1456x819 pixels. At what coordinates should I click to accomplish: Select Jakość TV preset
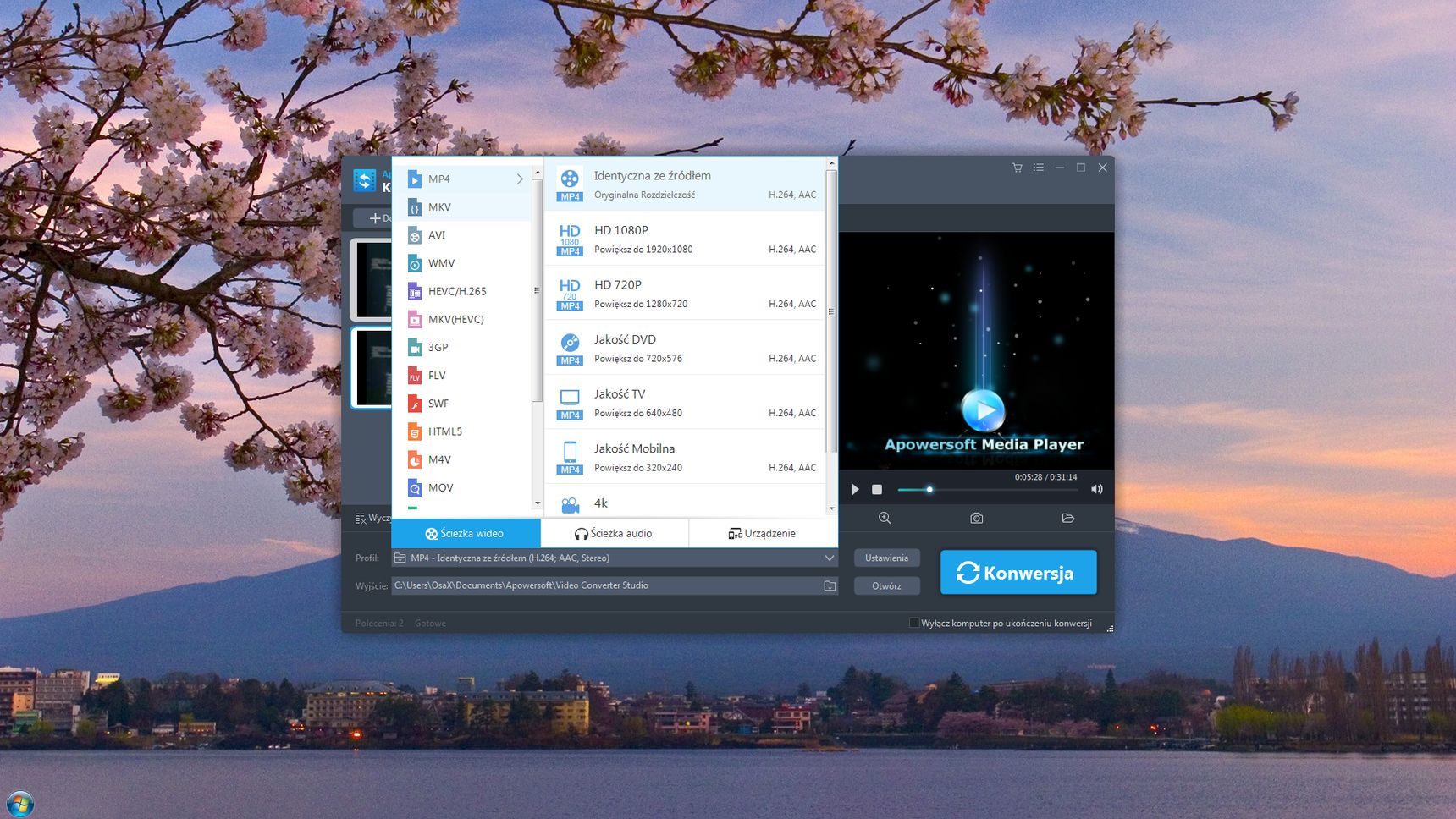pos(685,402)
